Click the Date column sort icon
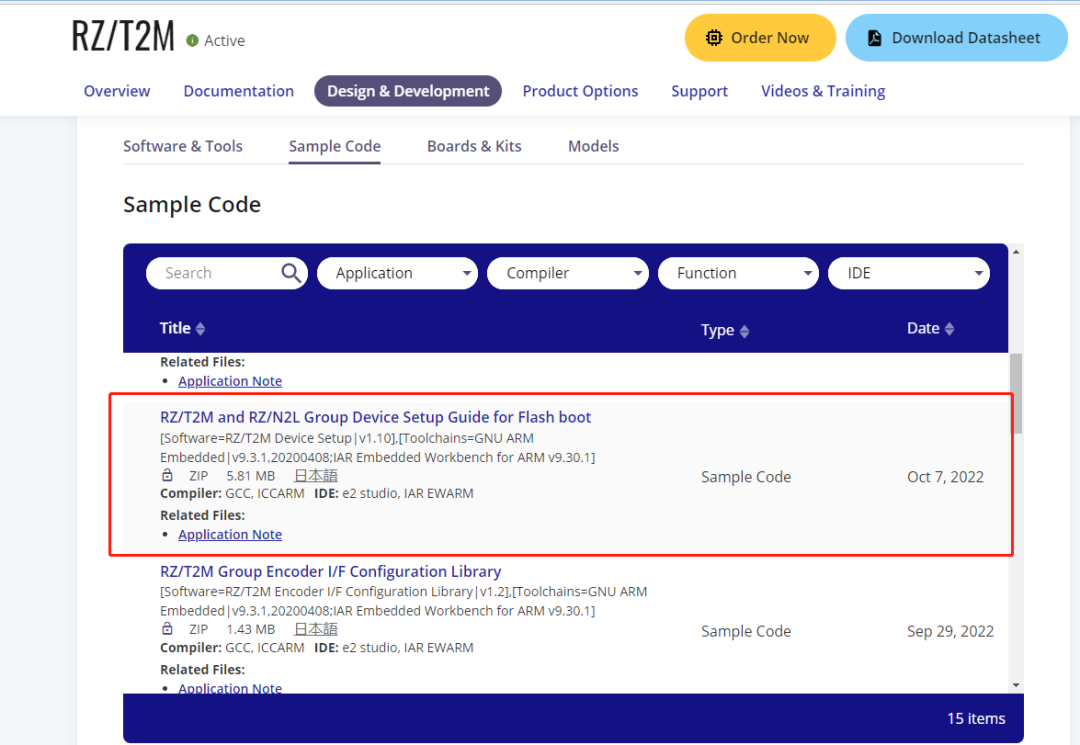Screen dimensions: 1080x745 point(949,329)
